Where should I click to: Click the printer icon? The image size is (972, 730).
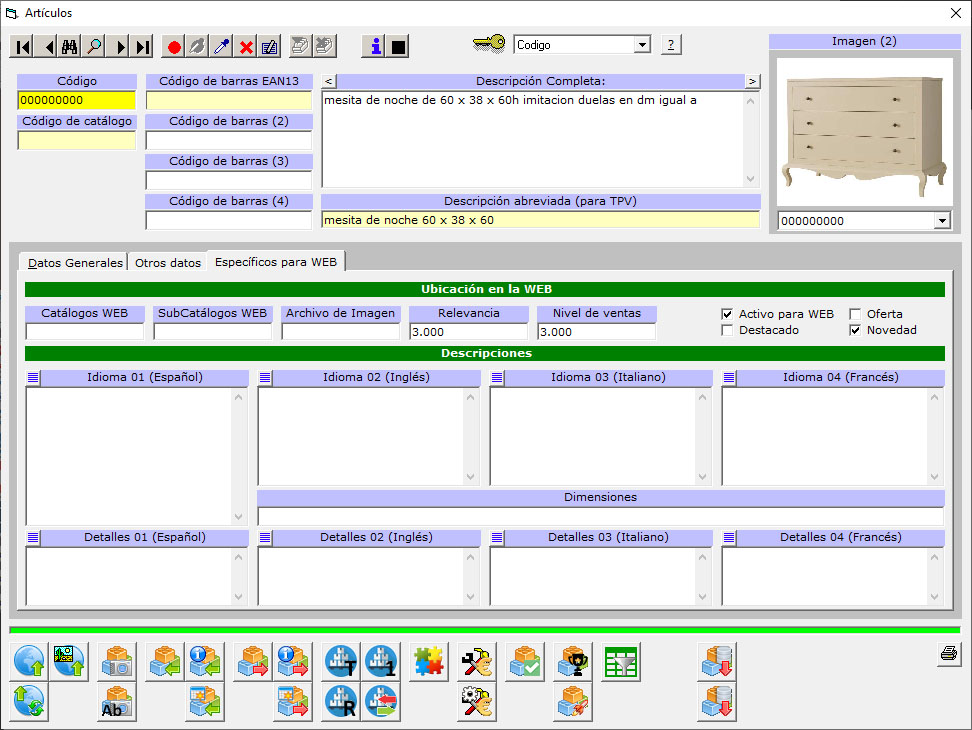[x=948, y=655]
